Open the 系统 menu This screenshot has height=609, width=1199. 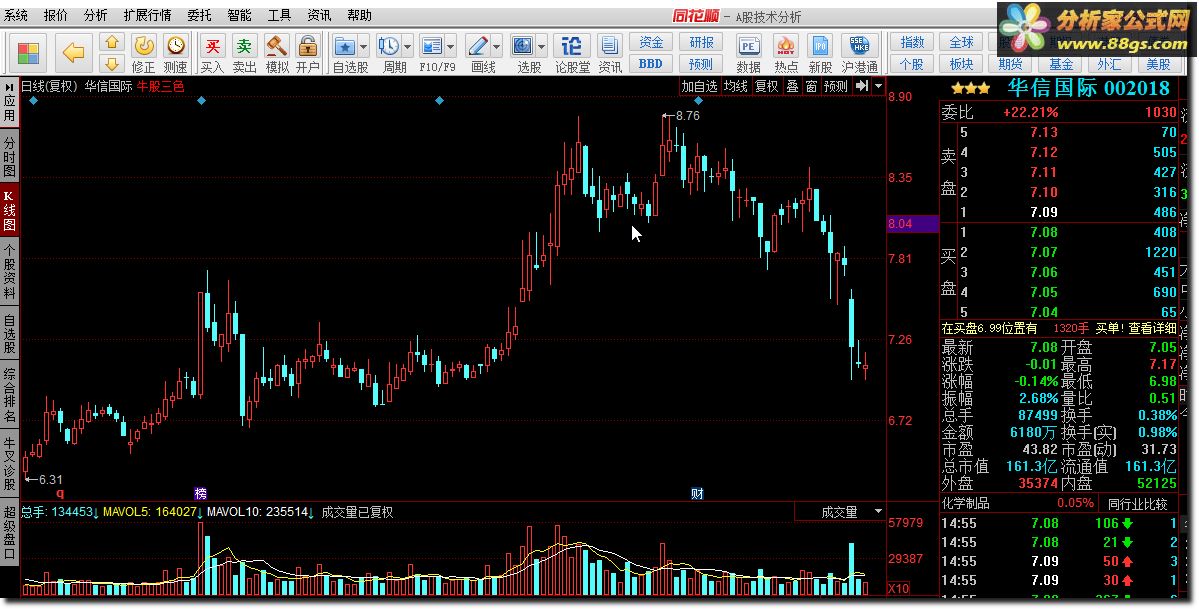pyautogui.click(x=16, y=15)
